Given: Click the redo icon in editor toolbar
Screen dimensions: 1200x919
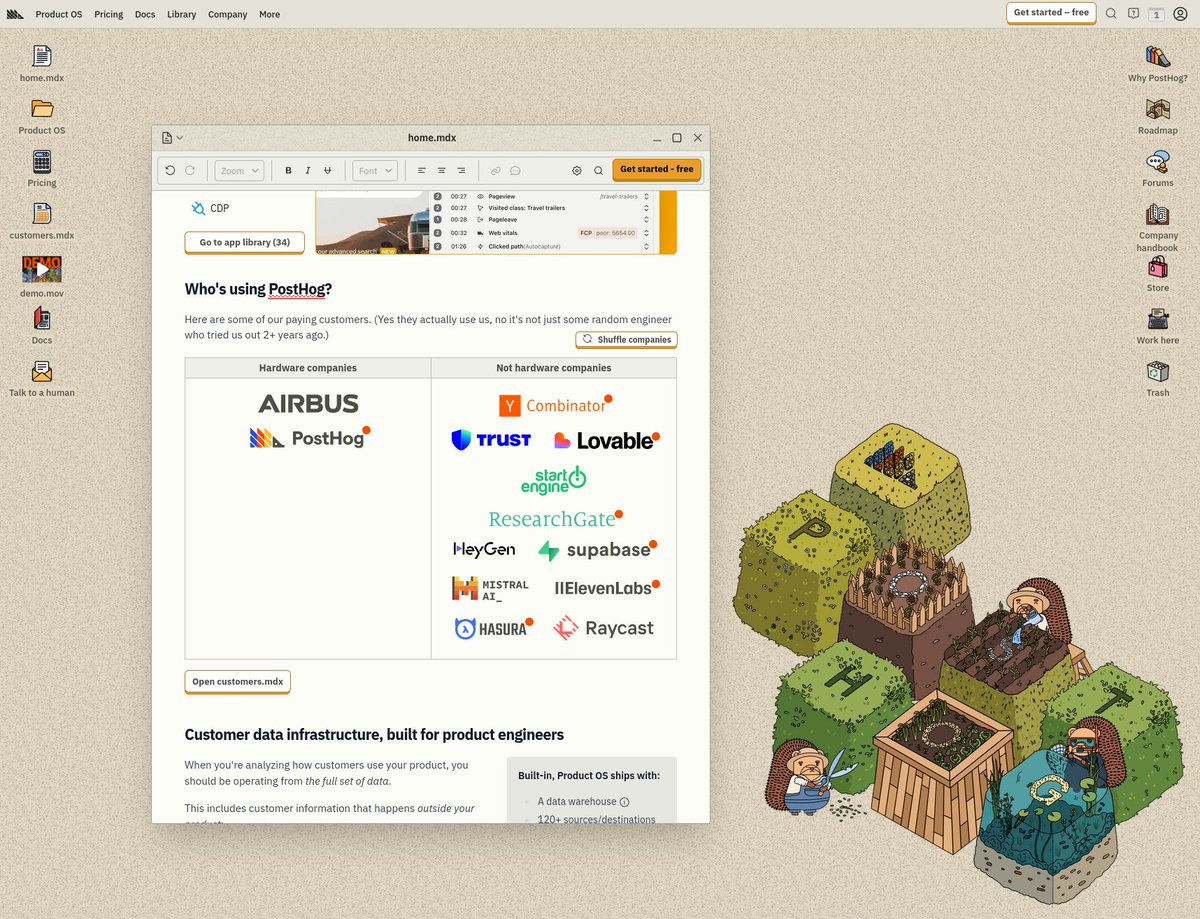Looking at the screenshot, I should [x=190, y=171].
